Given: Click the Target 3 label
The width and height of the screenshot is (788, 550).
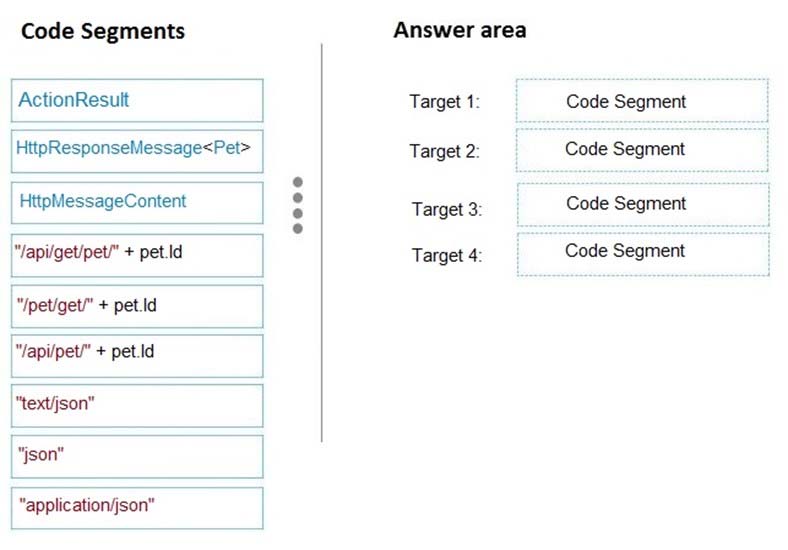Looking at the screenshot, I should 447,209.
